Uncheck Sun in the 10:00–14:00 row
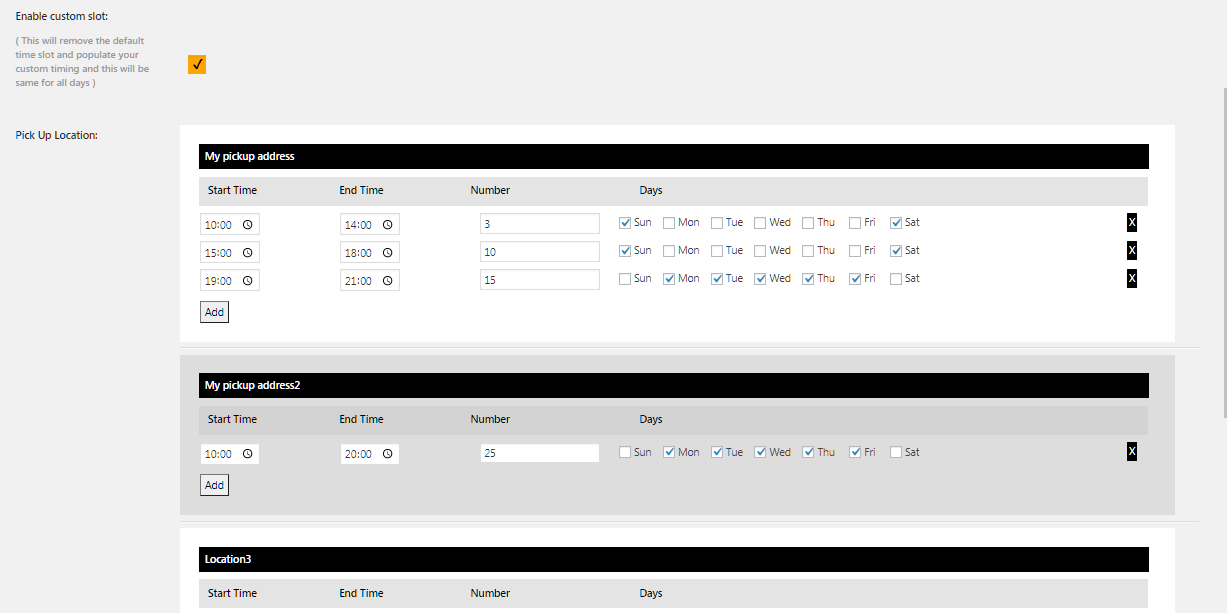Image resolution: width=1227 pixels, height=613 pixels. pos(625,223)
